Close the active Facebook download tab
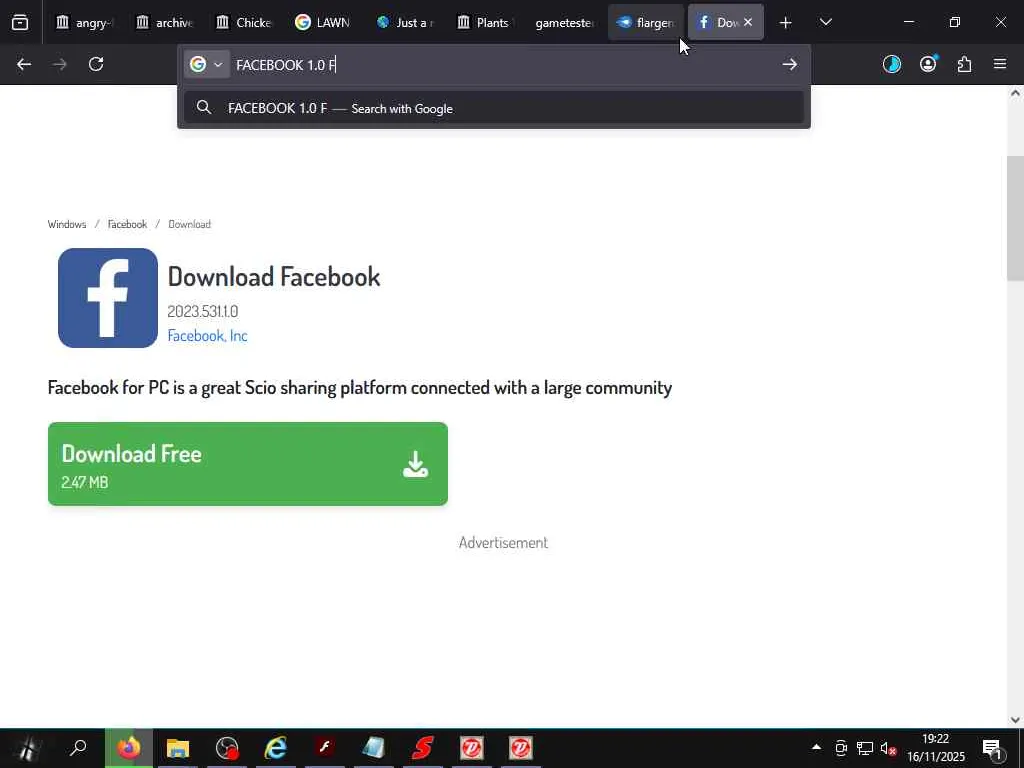Image resolution: width=1024 pixels, height=768 pixels. coord(748,22)
